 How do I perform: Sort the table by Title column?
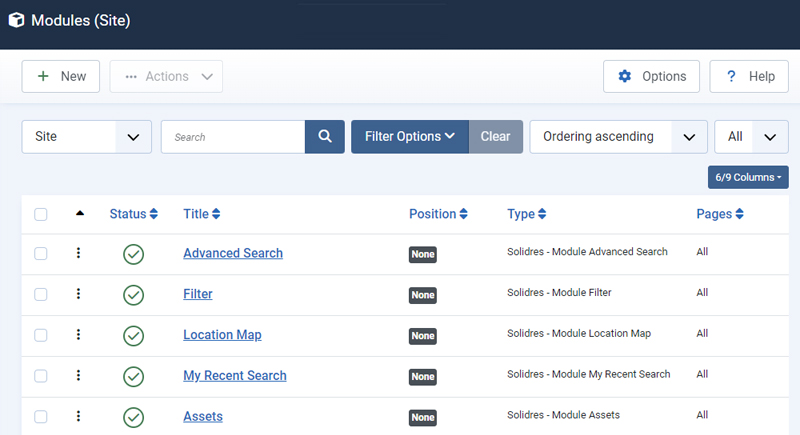pos(202,214)
